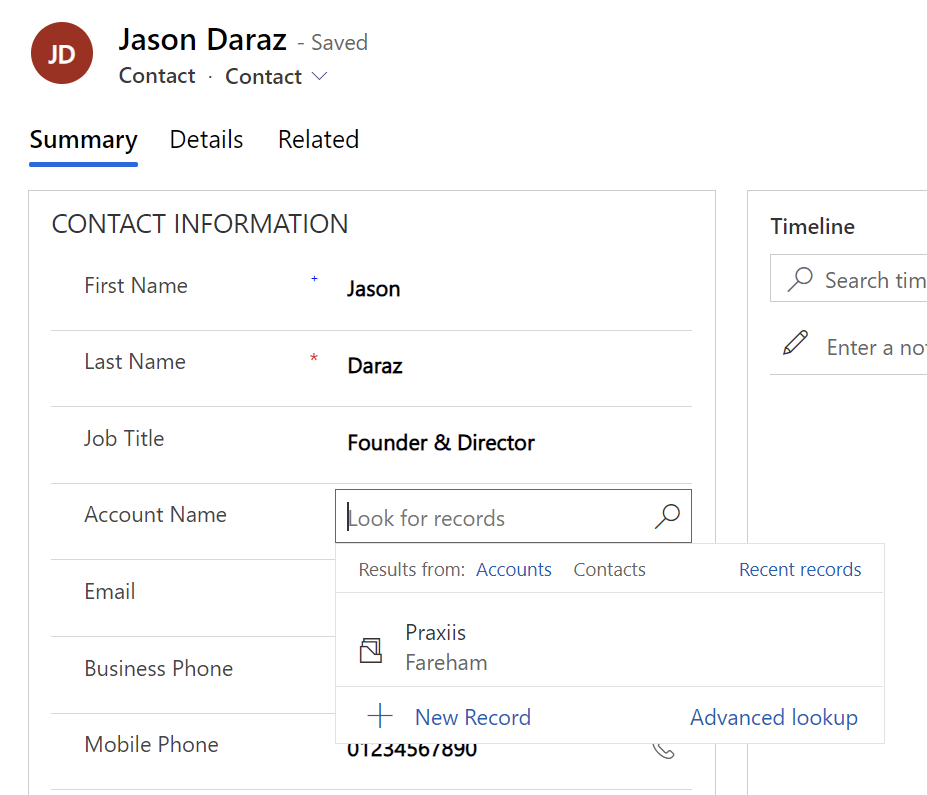Expand the Contact form selector chevron
927x795 pixels.
coord(319,76)
